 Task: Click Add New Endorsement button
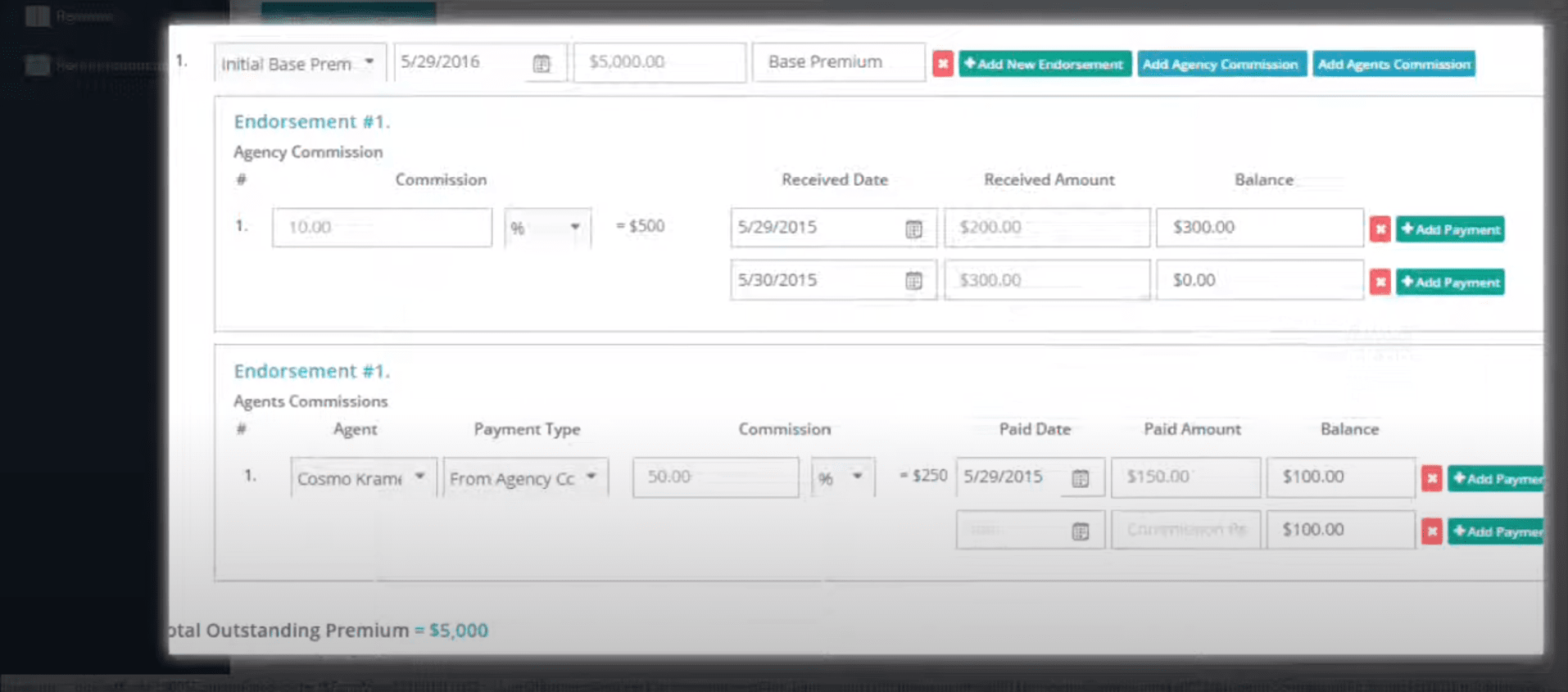pos(1045,64)
